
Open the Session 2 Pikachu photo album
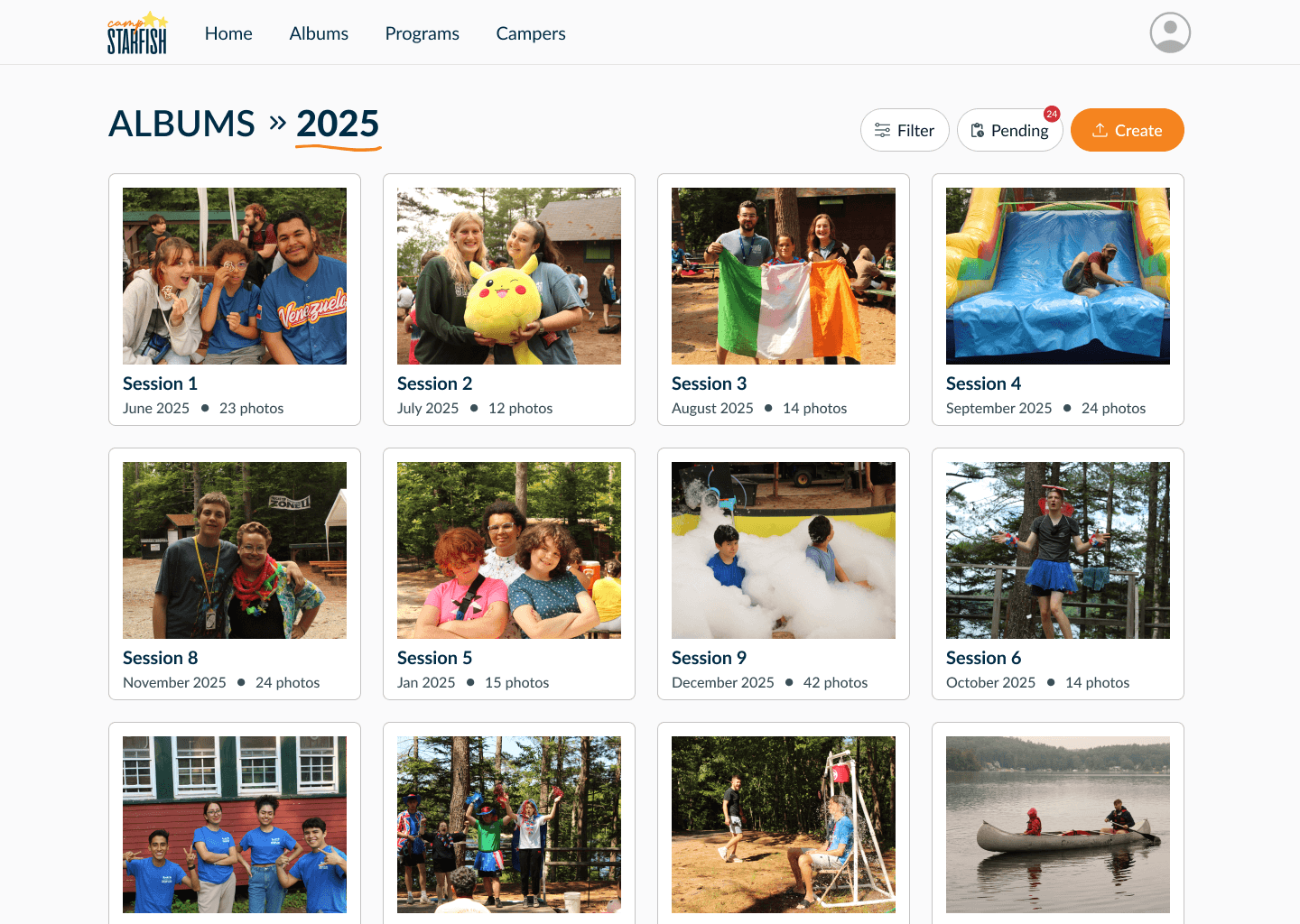tap(509, 276)
